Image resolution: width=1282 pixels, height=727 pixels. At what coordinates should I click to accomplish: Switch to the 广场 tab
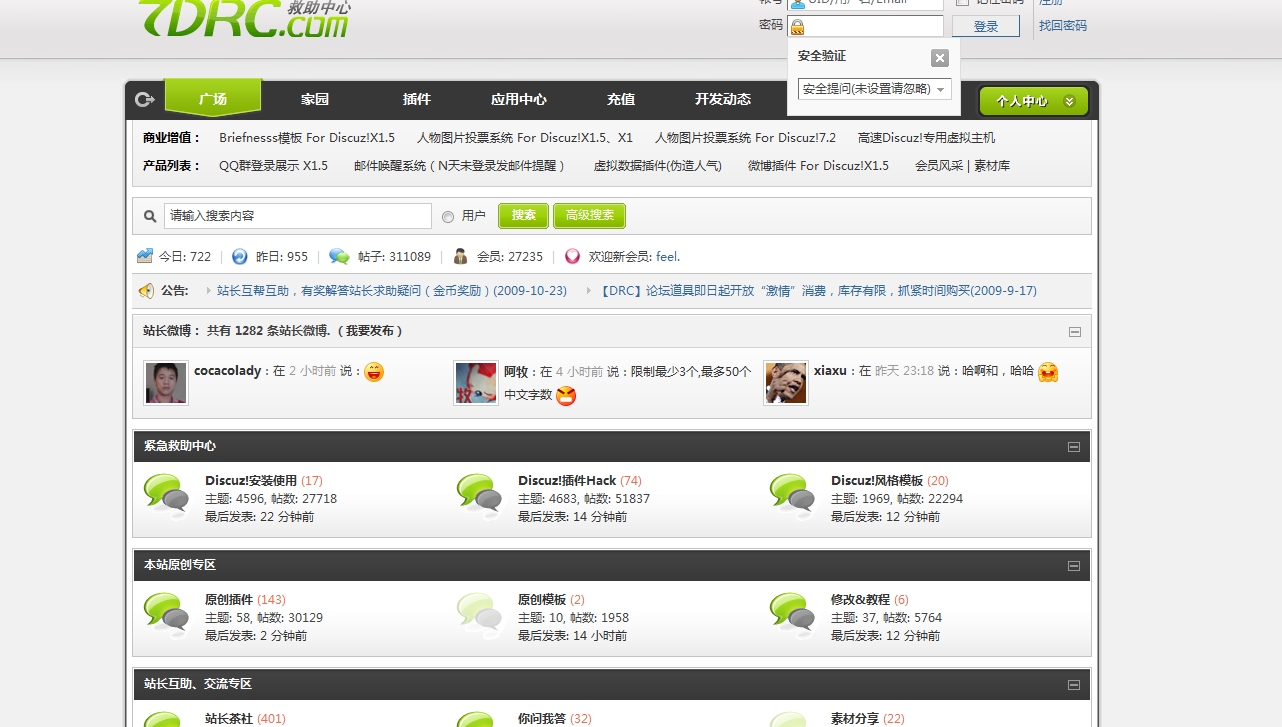coord(213,98)
